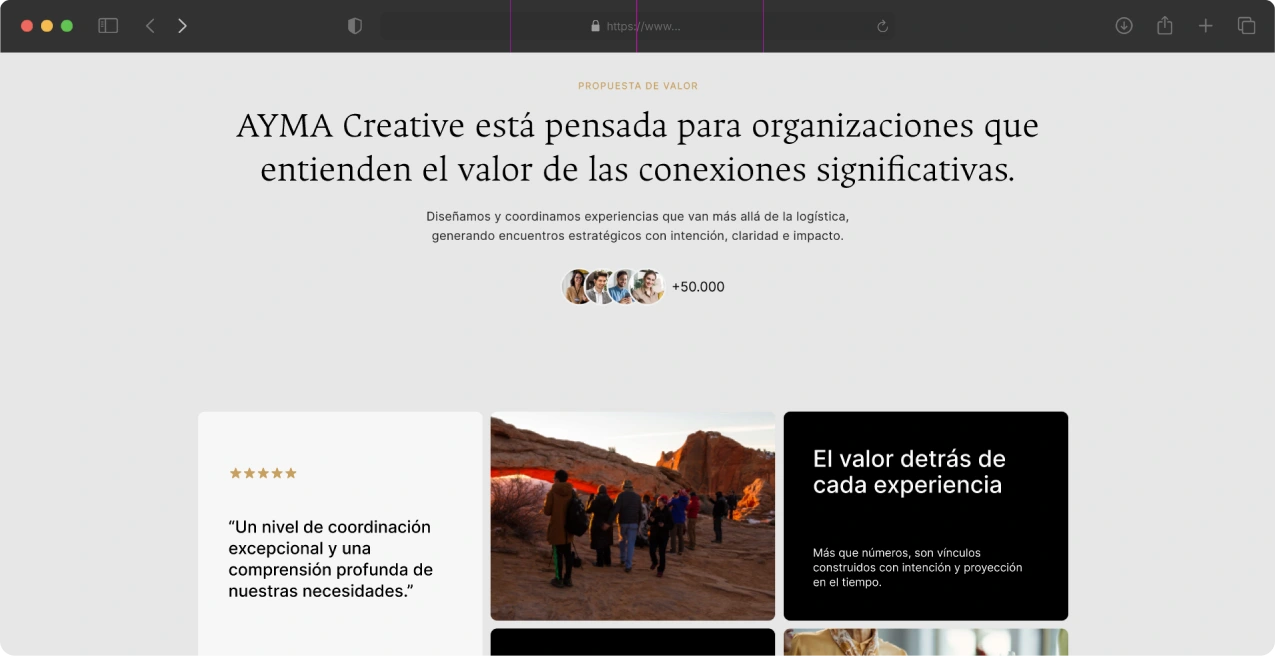This screenshot has height=656, width=1275.
Task: Click the "Diseñamos y coordinamos experiencias" paragraph
Action: 638,226
